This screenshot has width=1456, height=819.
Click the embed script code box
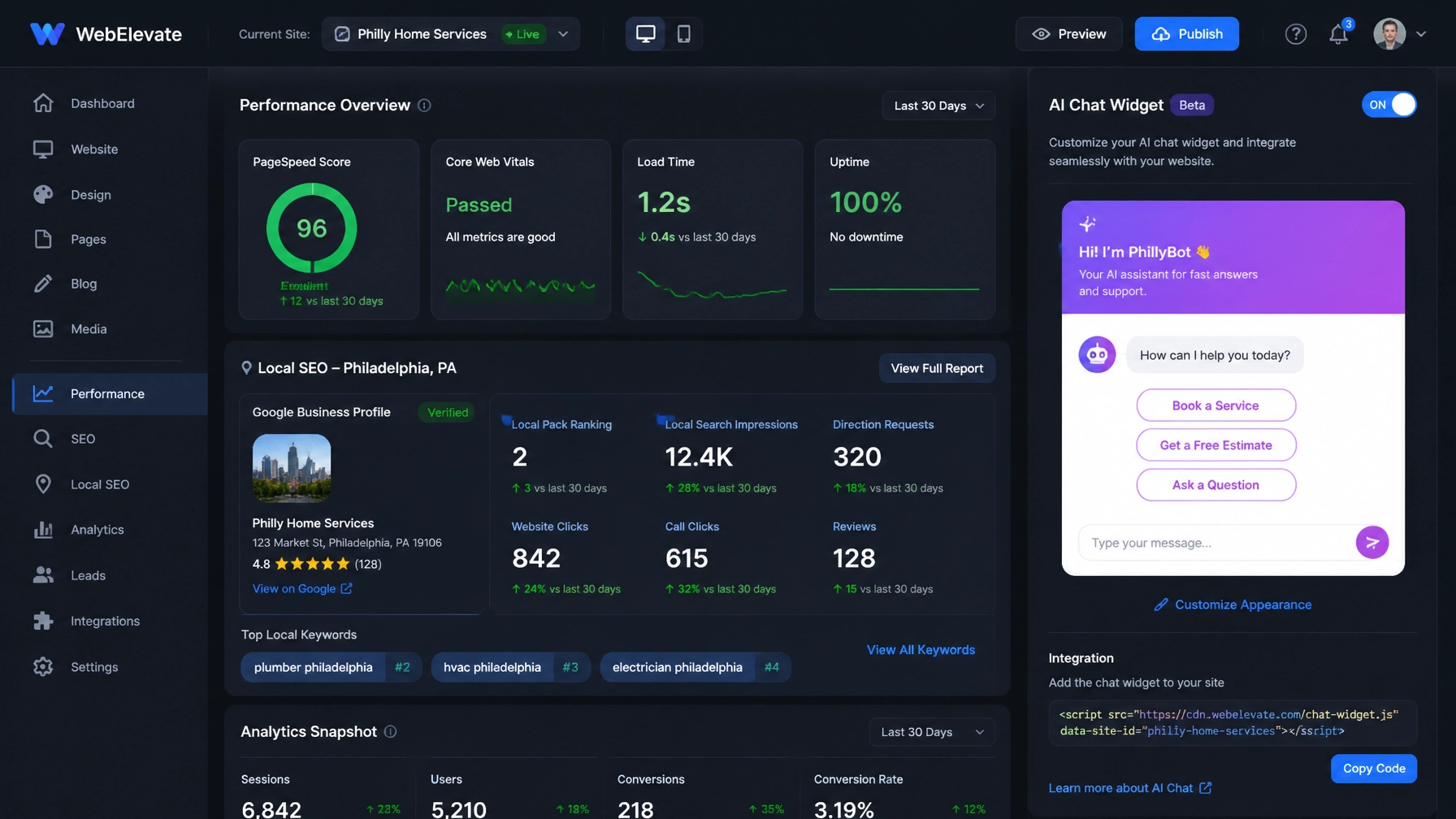[1233, 723]
